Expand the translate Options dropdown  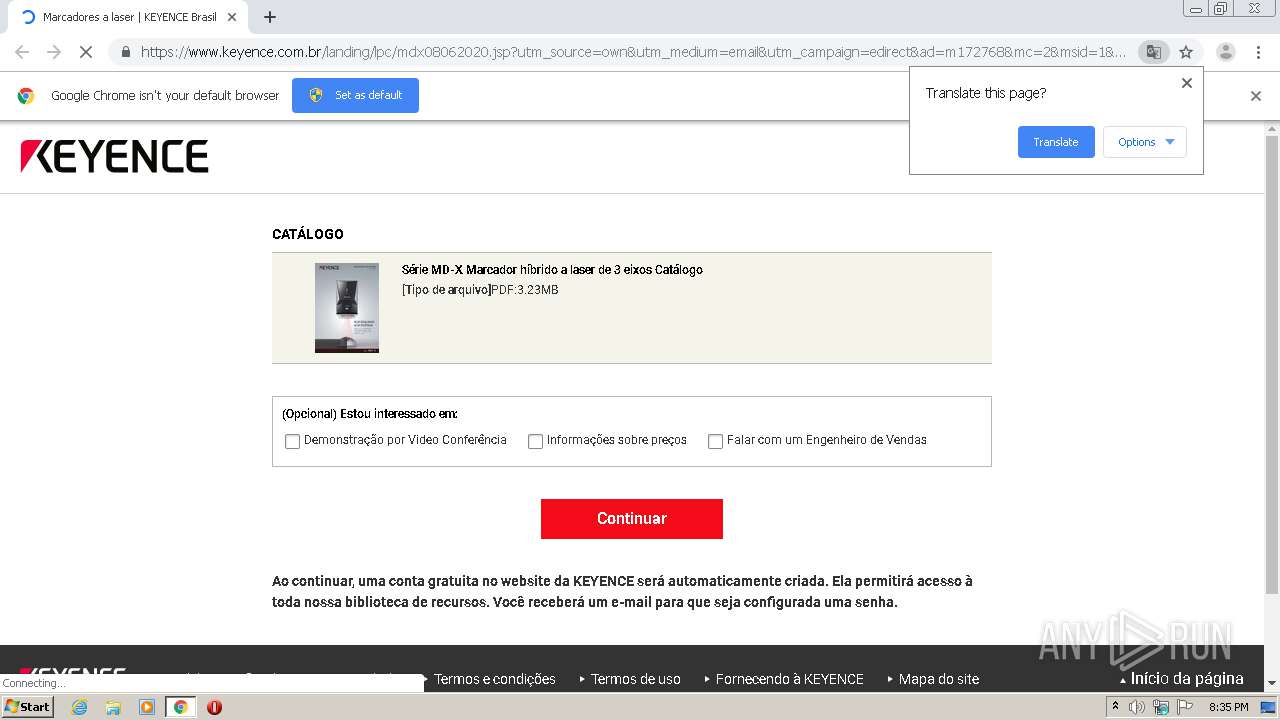tap(1145, 142)
